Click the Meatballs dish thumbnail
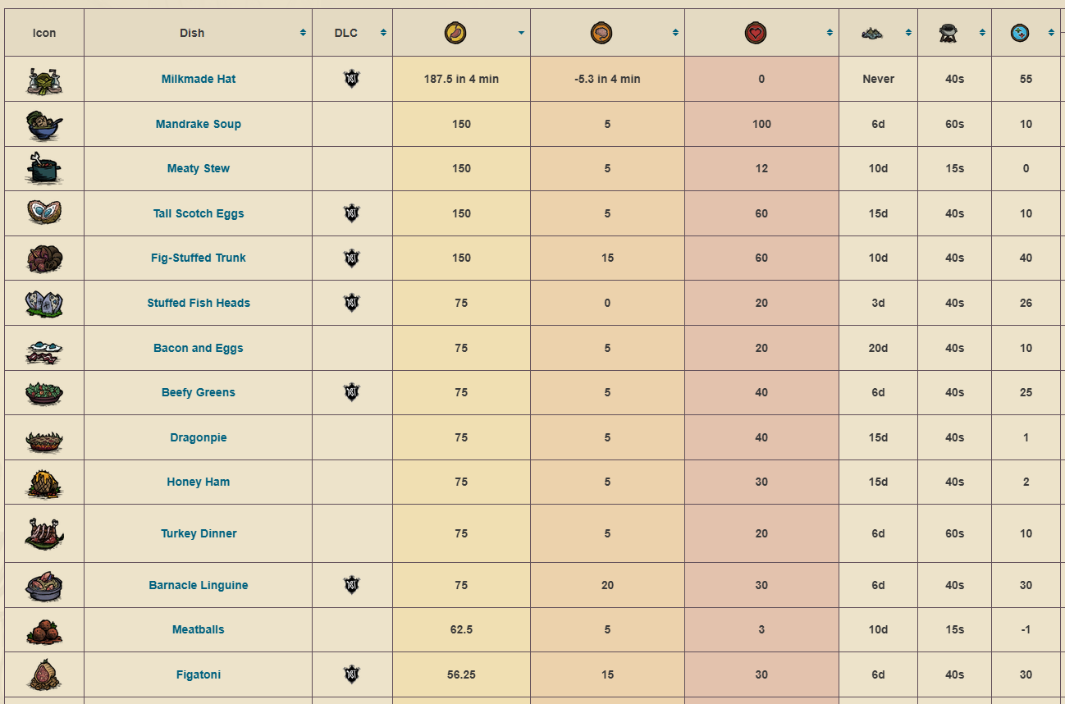This screenshot has height=704, width=1065. (x=44, y=630)
